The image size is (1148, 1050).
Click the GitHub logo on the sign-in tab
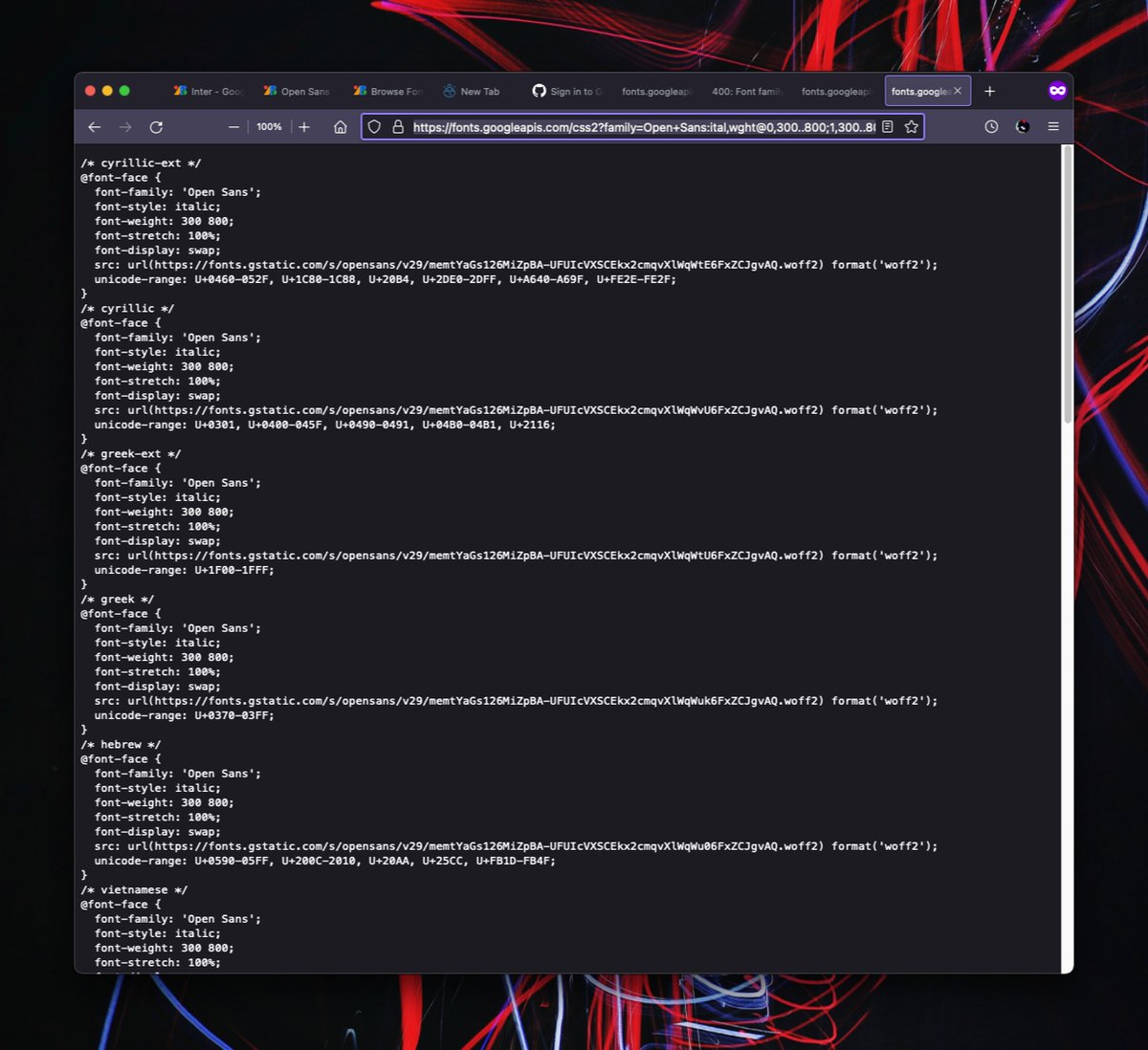point(539,91)
